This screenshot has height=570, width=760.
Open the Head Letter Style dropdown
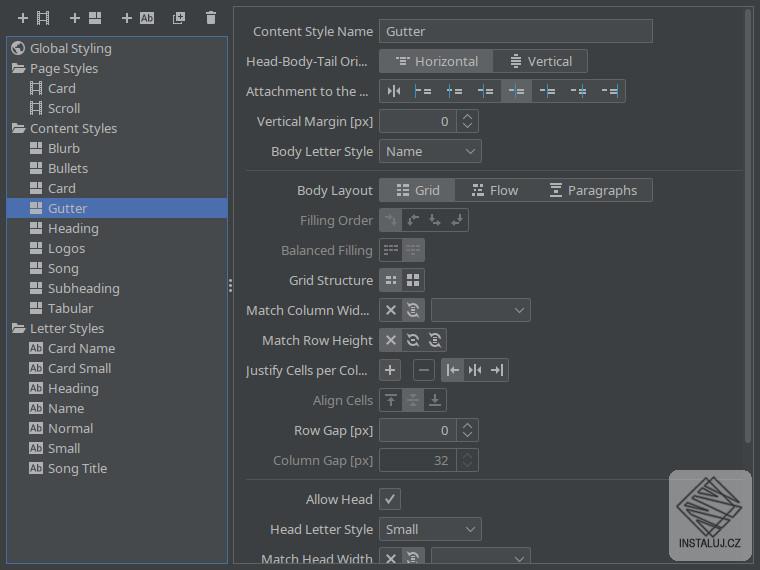430,529
